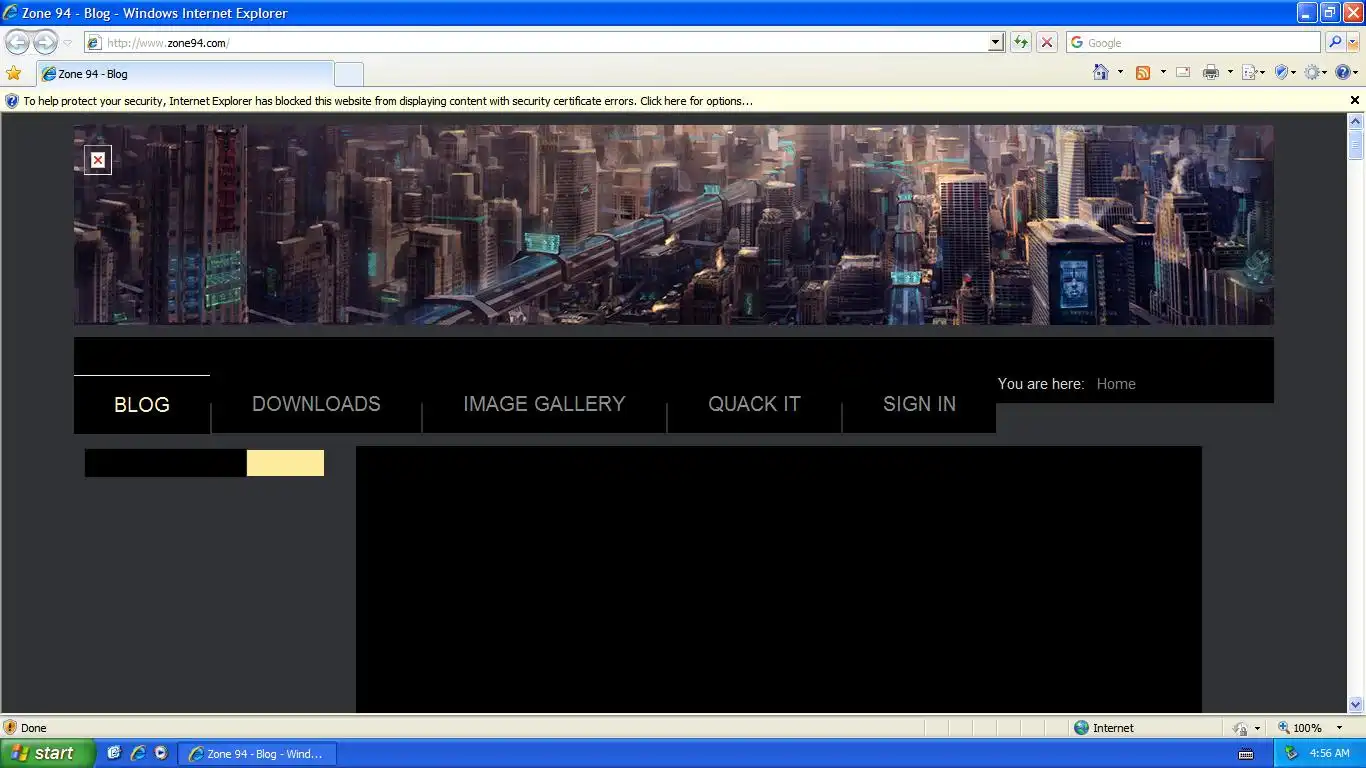This screenshot has width=1366, height=768.
Task: Click the black sidebar search input field
Action: [166, 463]
